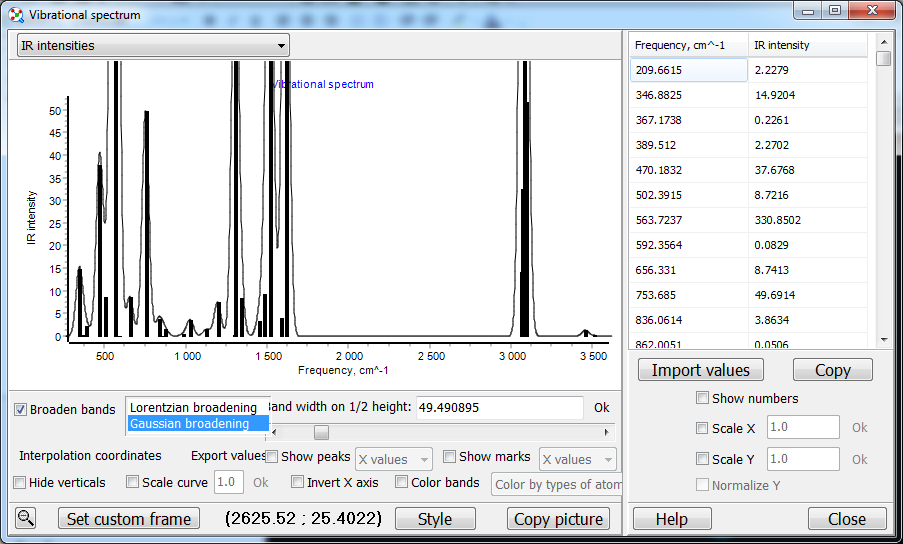
Task: Enable the Hide verticals checkbox
Action: click(21, 482)
